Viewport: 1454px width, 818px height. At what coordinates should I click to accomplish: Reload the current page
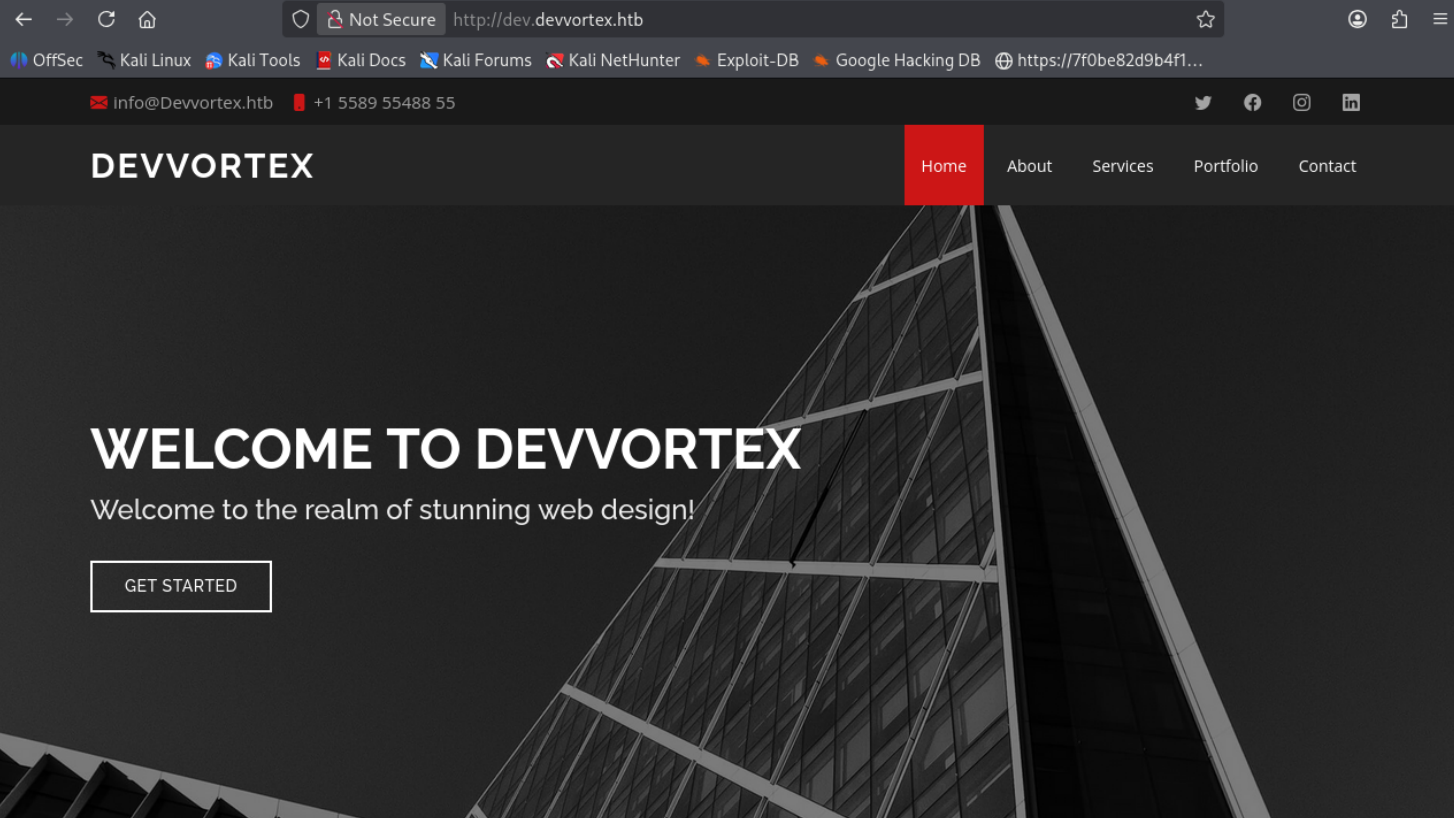coord(106,19)
